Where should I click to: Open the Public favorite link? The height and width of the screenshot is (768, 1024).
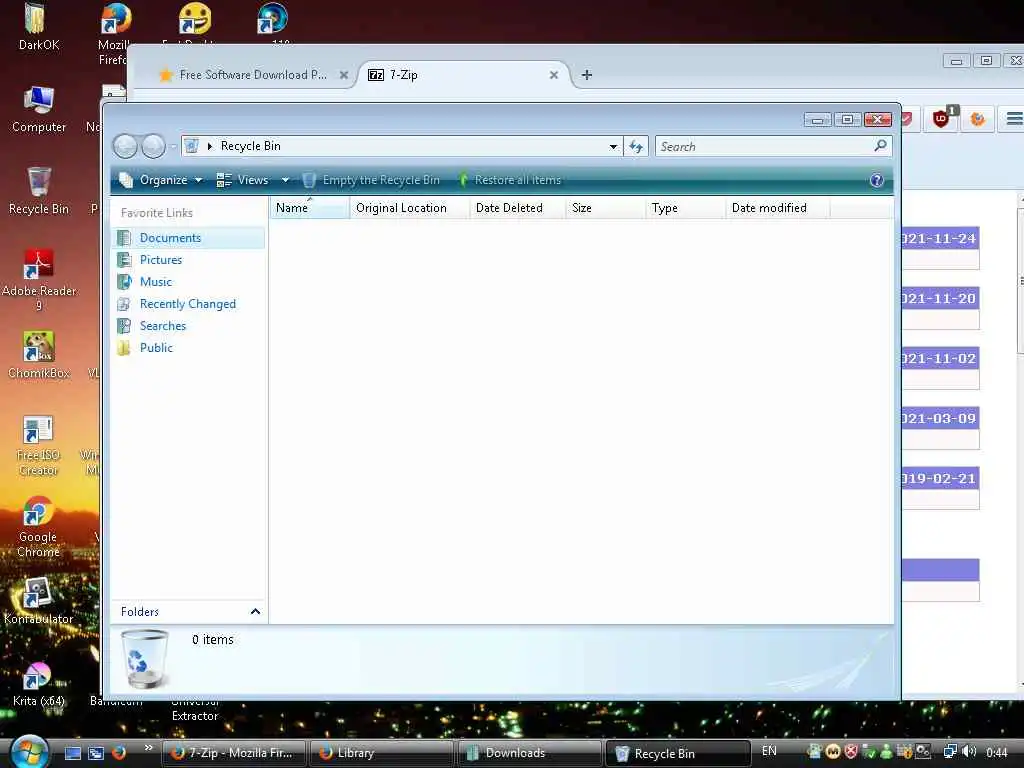pyautogui.click(x=156, y=347)
